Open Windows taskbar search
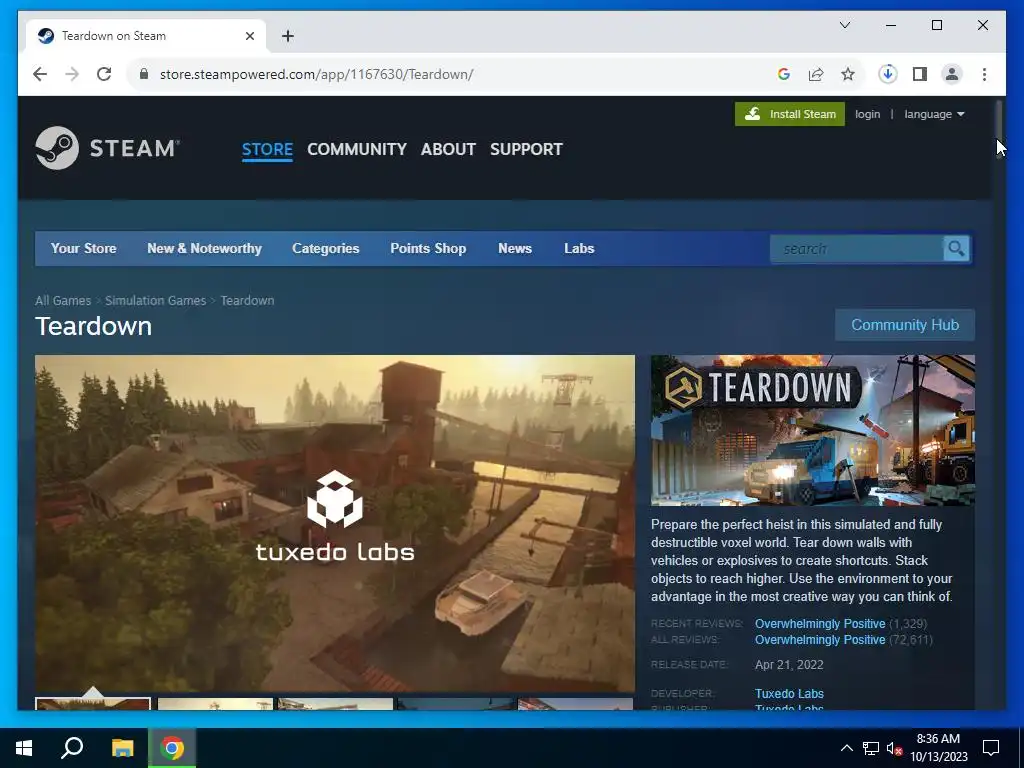1024x768 pixels. [x=72, y=748]
